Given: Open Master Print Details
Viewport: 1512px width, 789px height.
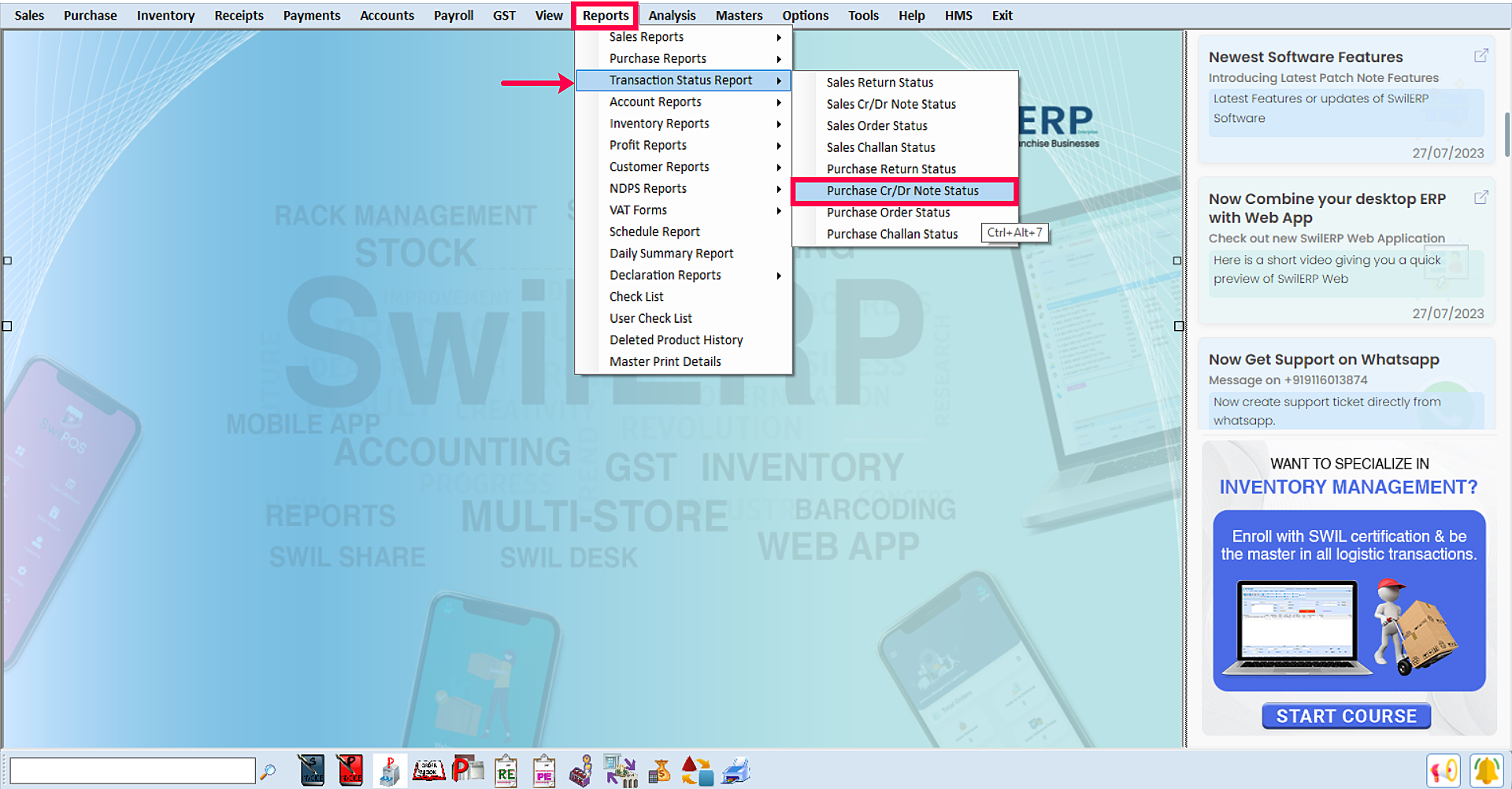Looking at the screenshot, I should tap(684, 361).
